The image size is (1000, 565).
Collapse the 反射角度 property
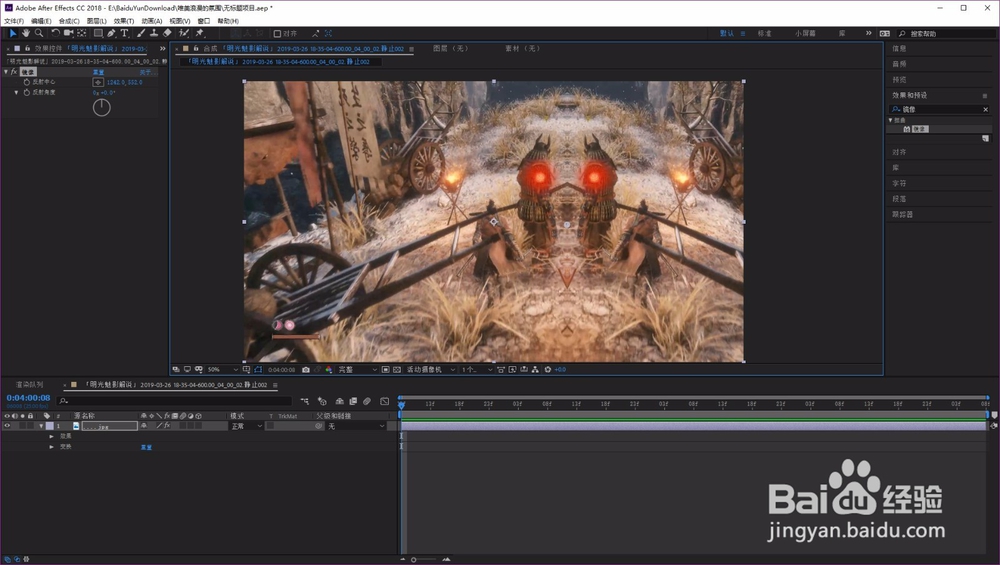[17, 92]
